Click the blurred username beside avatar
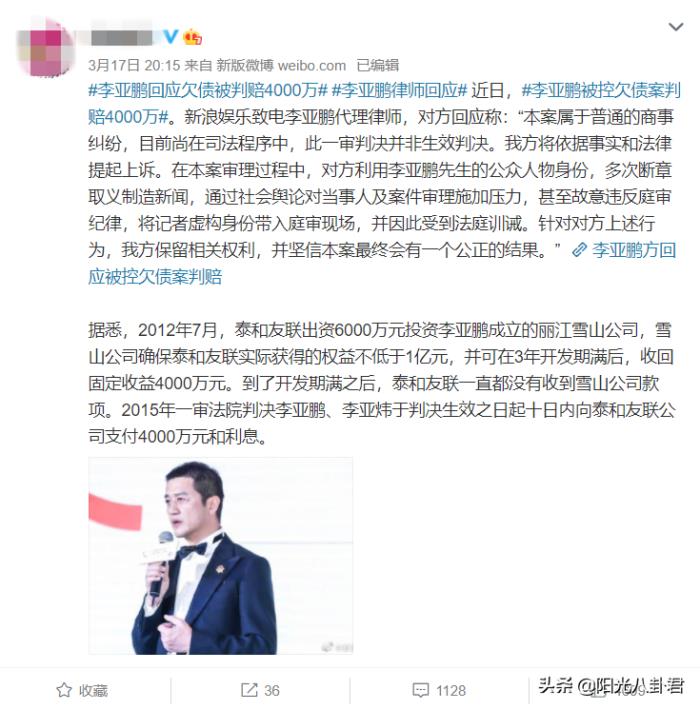The height and width of the screenshot is (710, 700). tap(121, 37)
